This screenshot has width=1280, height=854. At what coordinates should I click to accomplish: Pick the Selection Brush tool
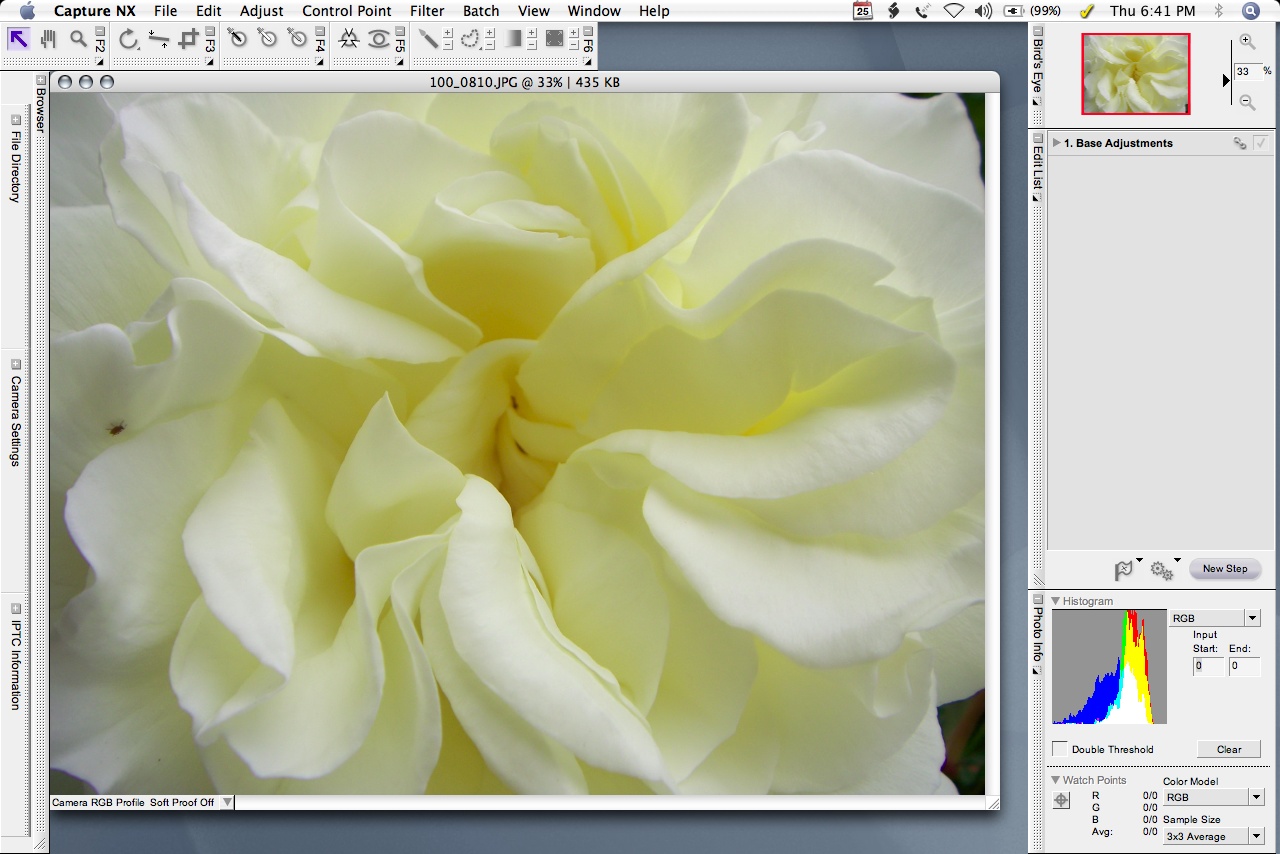click(428, 39)
